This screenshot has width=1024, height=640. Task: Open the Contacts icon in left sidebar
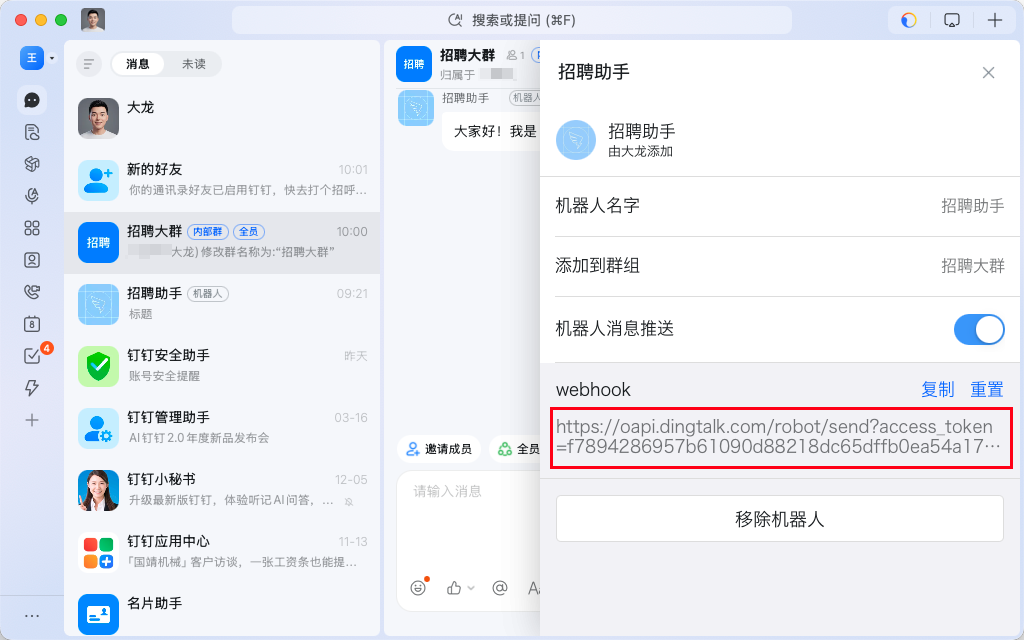pos(32,260)
